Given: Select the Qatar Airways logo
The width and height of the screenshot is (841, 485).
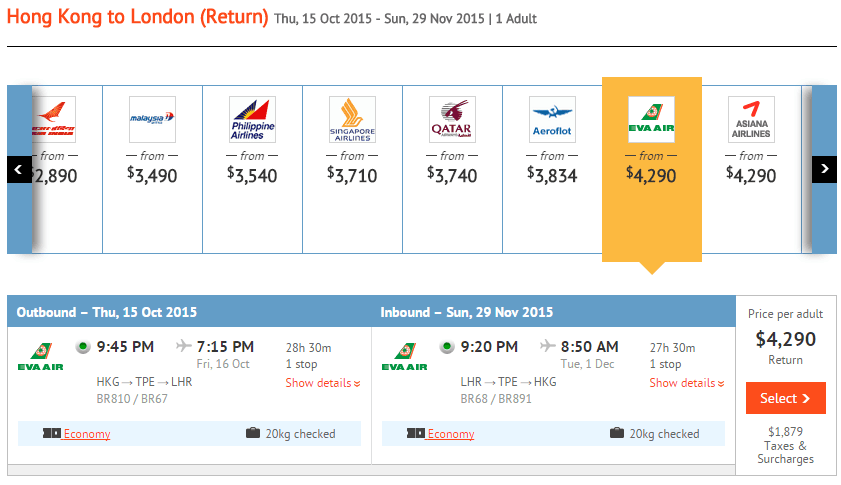Looking at the screenshot, I should pos(452,120).
